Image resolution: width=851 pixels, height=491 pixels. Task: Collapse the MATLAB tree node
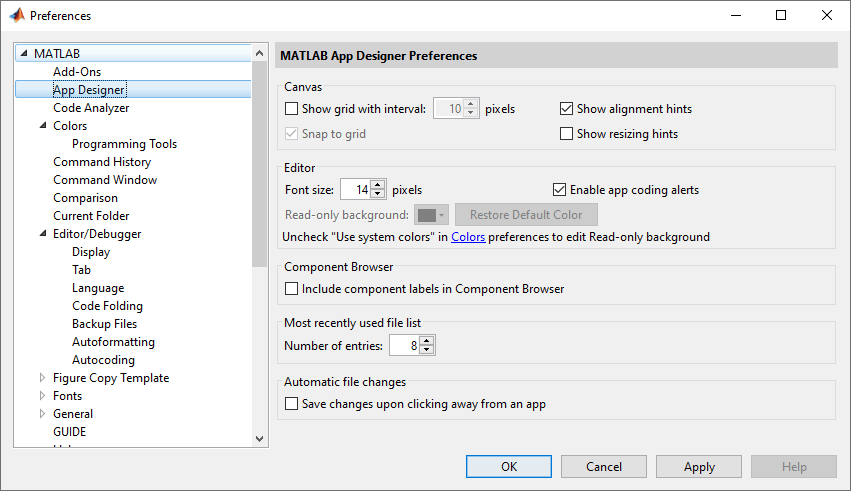click(24, 54)
